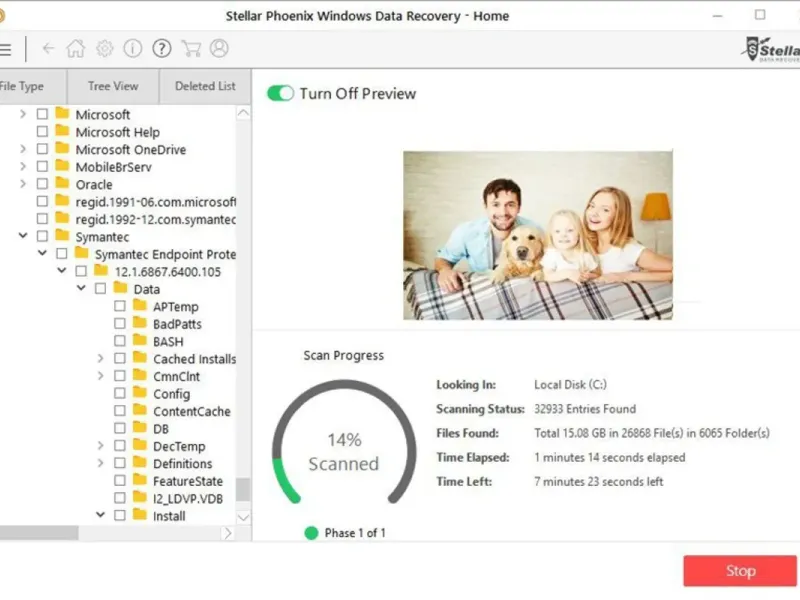Image resolution: width=800 pixels, height=600 pixels.
Task: Select the BASH folder icon
Action: 140,340
